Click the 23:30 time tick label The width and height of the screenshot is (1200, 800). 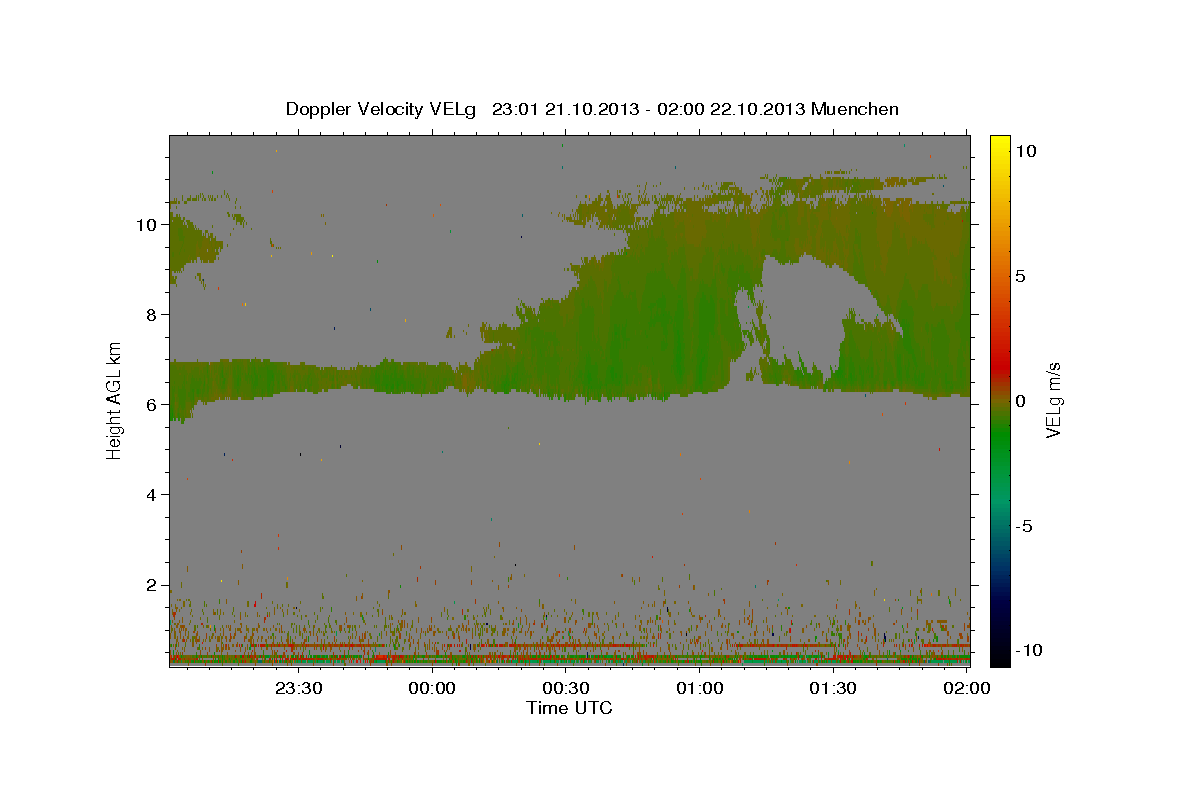pos(298,689)
